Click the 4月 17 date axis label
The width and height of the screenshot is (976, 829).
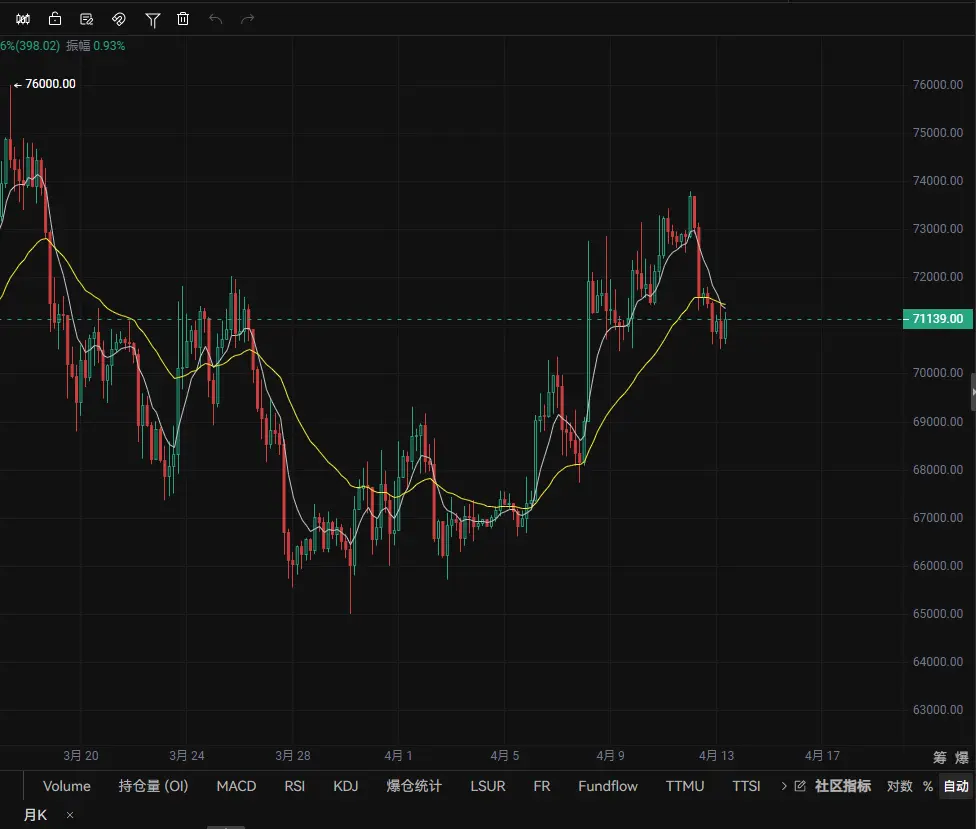[x=822, y=756]
